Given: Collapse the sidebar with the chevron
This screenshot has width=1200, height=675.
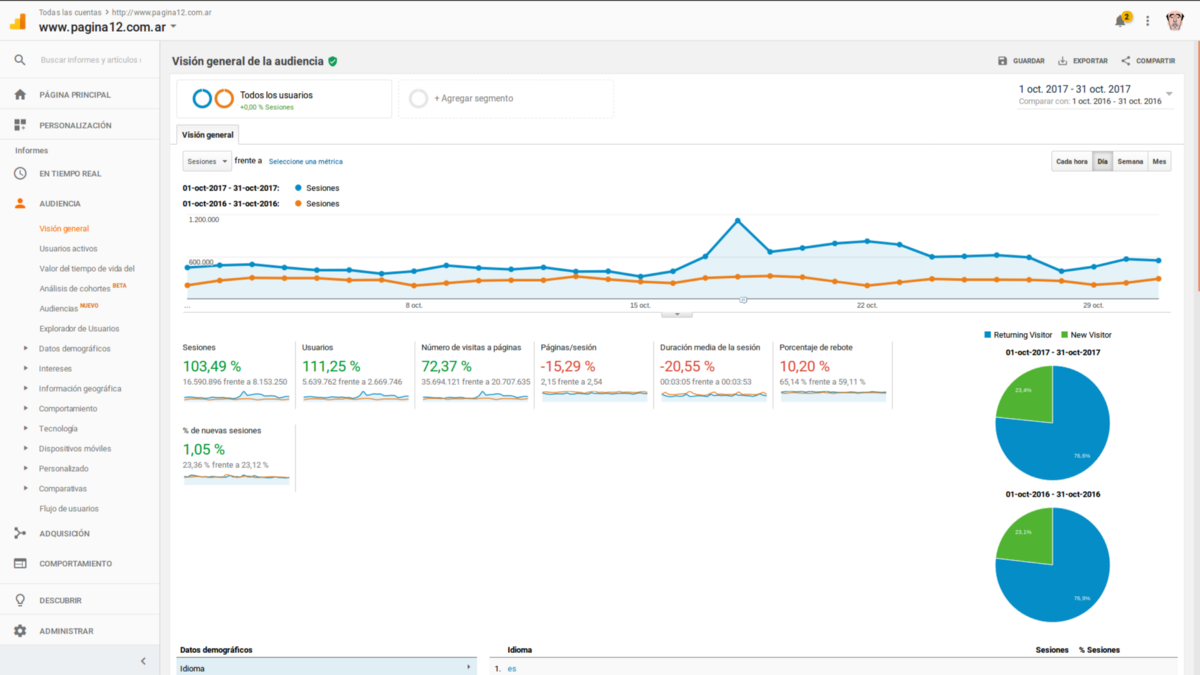Looking at the screenshot, I should click(x=143, y=661).
